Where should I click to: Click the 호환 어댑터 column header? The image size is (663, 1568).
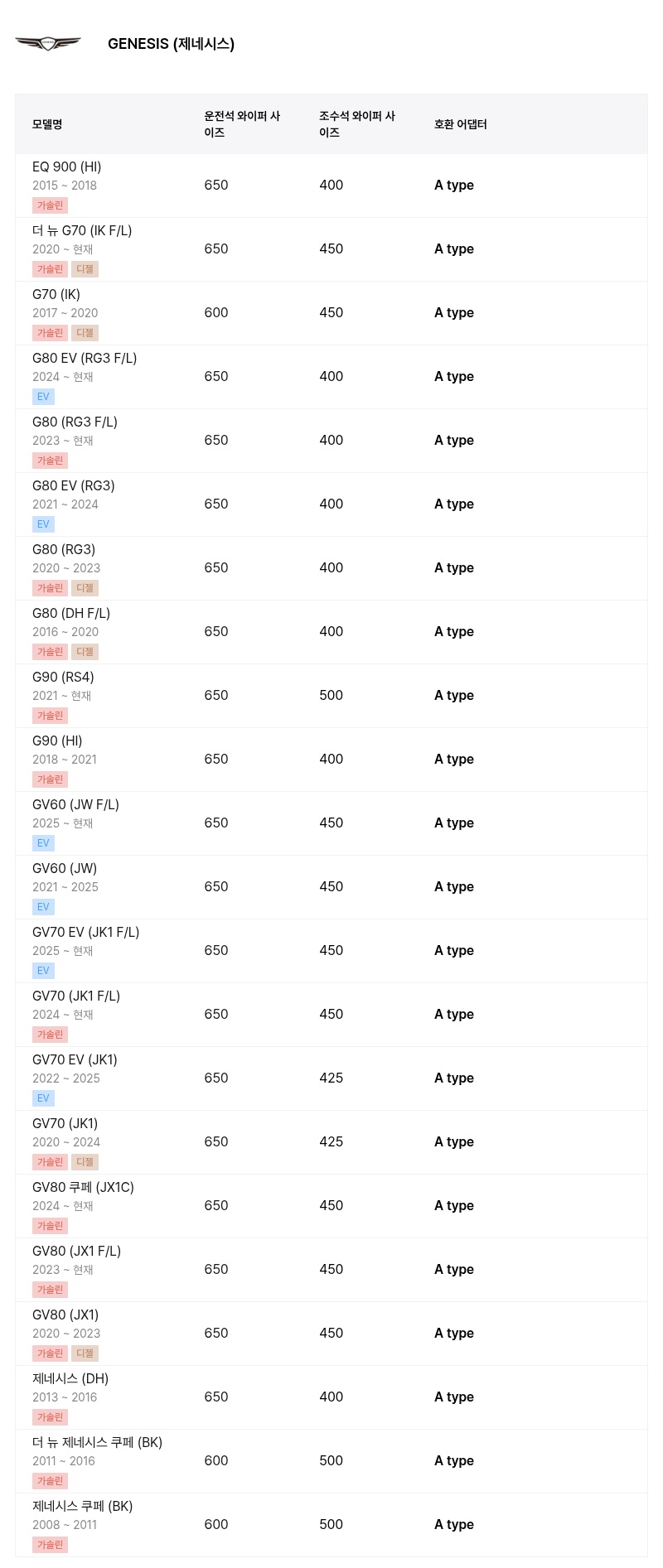click(461, 124)
